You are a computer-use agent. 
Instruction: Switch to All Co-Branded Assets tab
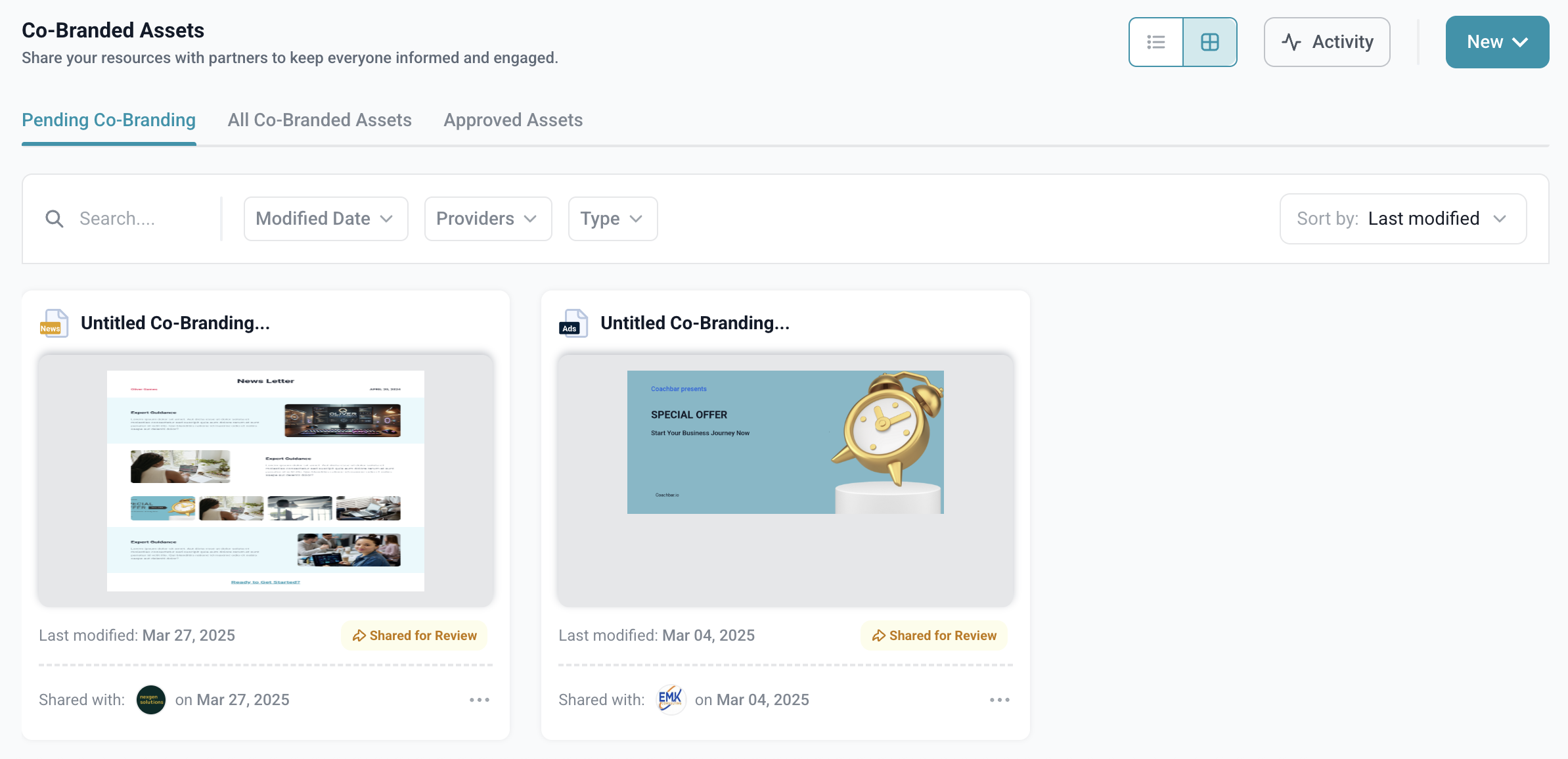click(319, 120)
